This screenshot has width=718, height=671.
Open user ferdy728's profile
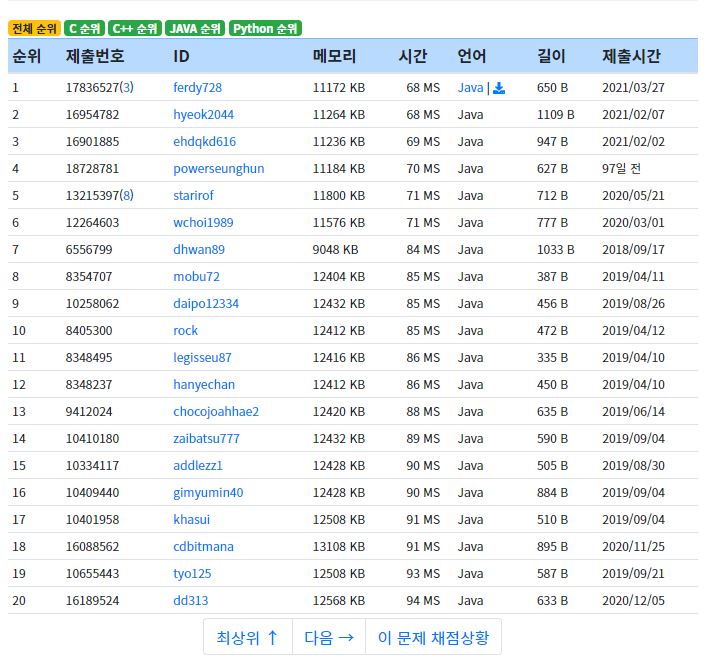click(197, 87)
